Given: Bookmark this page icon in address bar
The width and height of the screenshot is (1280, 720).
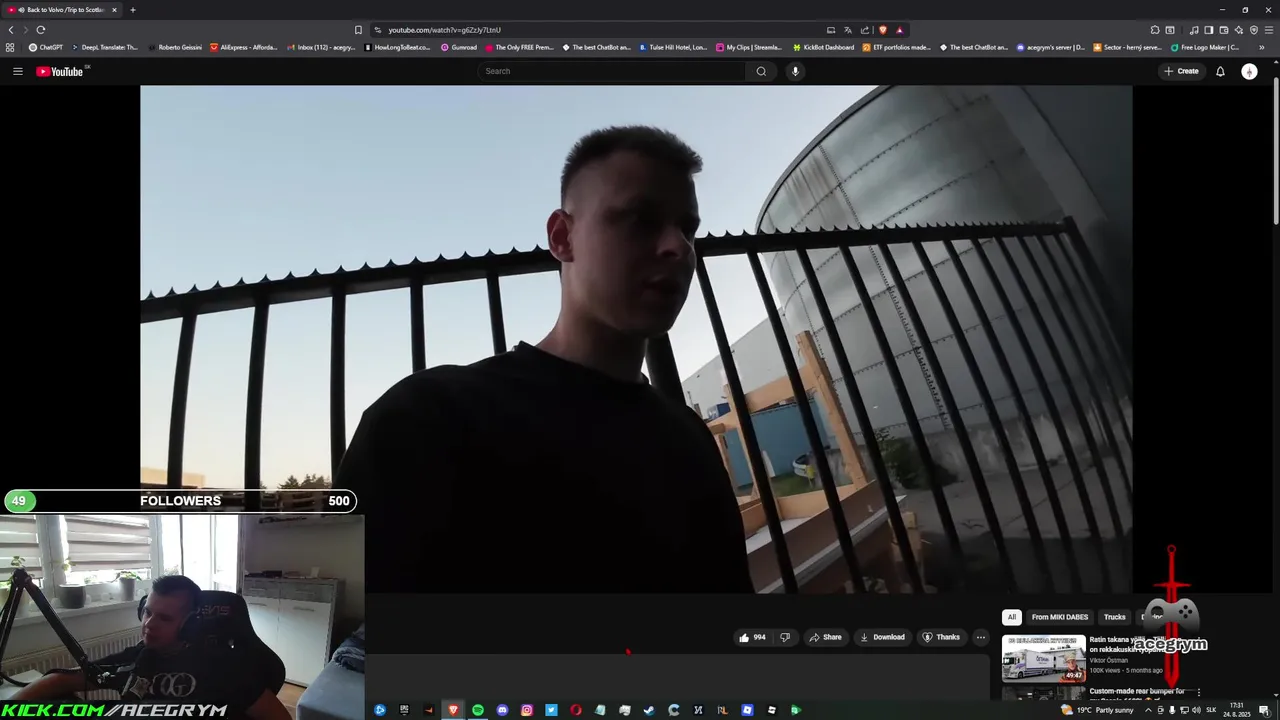Looking at the screenshot, I should click(x=358, y=30).
